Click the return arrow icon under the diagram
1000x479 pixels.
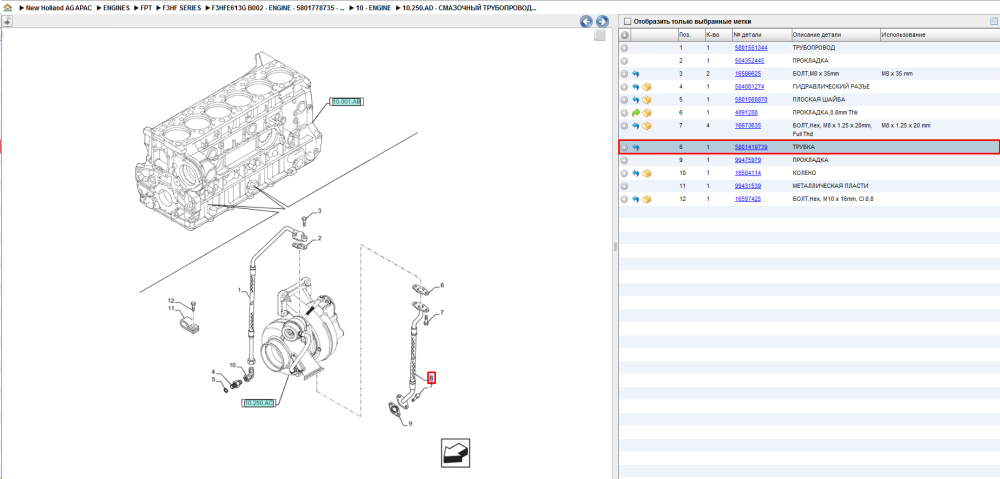(456, 452)
